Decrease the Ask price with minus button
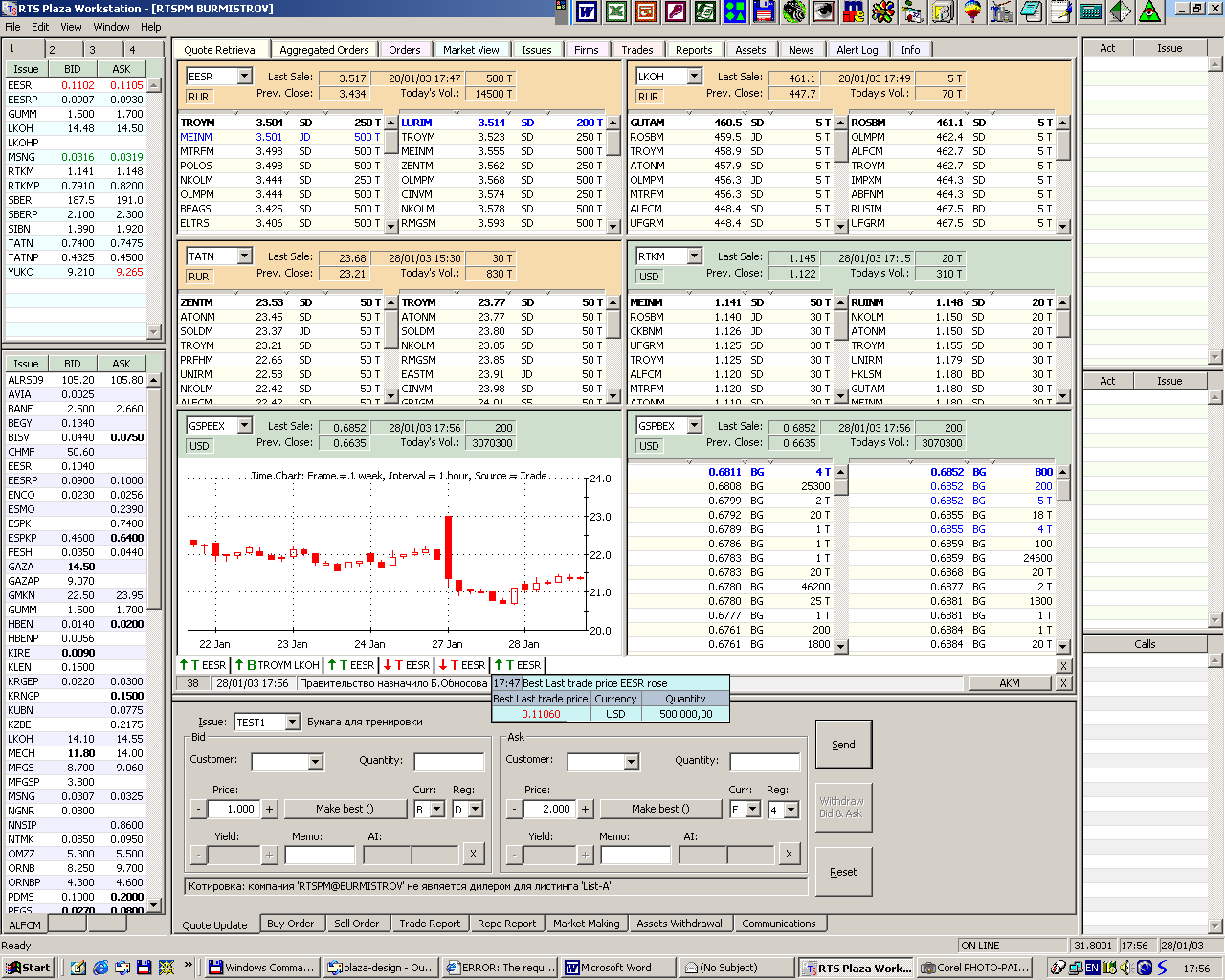The height and width of the screenshot is (980, 1225). (514, 809)
